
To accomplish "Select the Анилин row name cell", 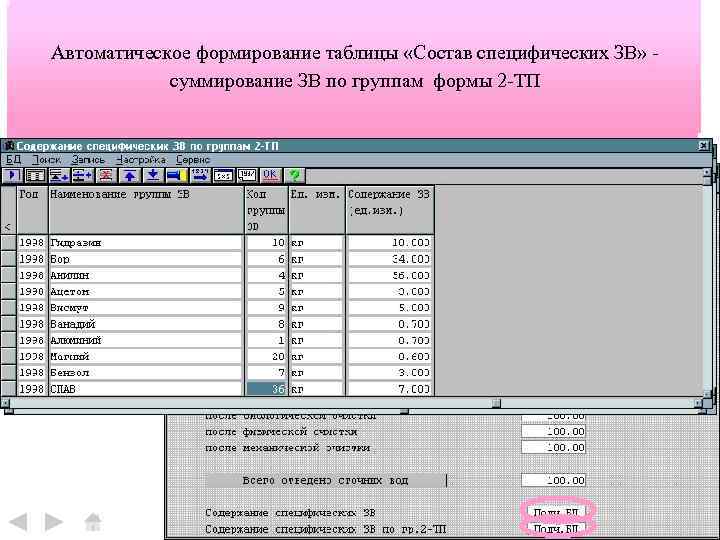I will pyautogui.click(x=145, y=275).
